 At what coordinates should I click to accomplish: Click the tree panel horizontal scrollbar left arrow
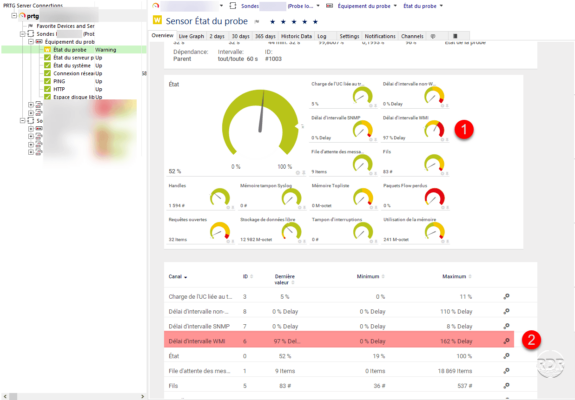point(5,396)
